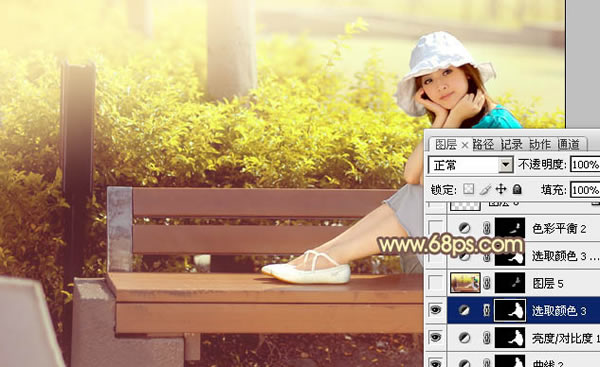Click adjustment icon of 亮度/对比度 layer
The image size is (600, 367).
tap(464, 338)
